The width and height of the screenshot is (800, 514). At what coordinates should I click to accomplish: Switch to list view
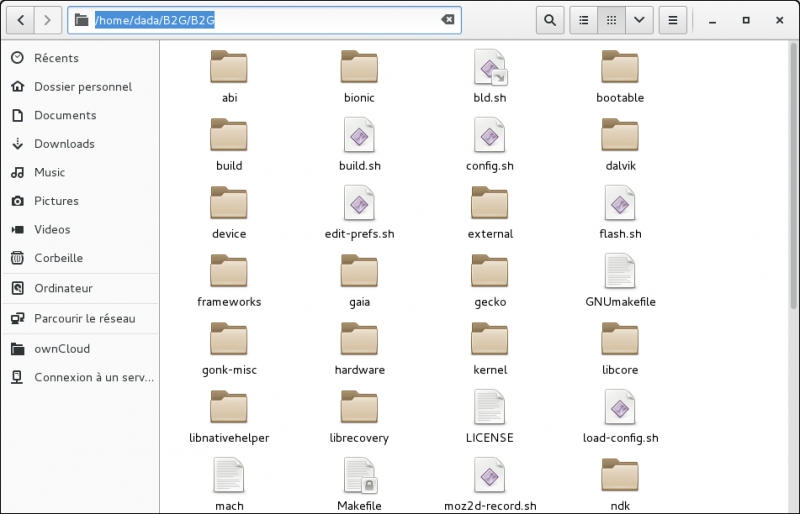(x=583, y=20)
